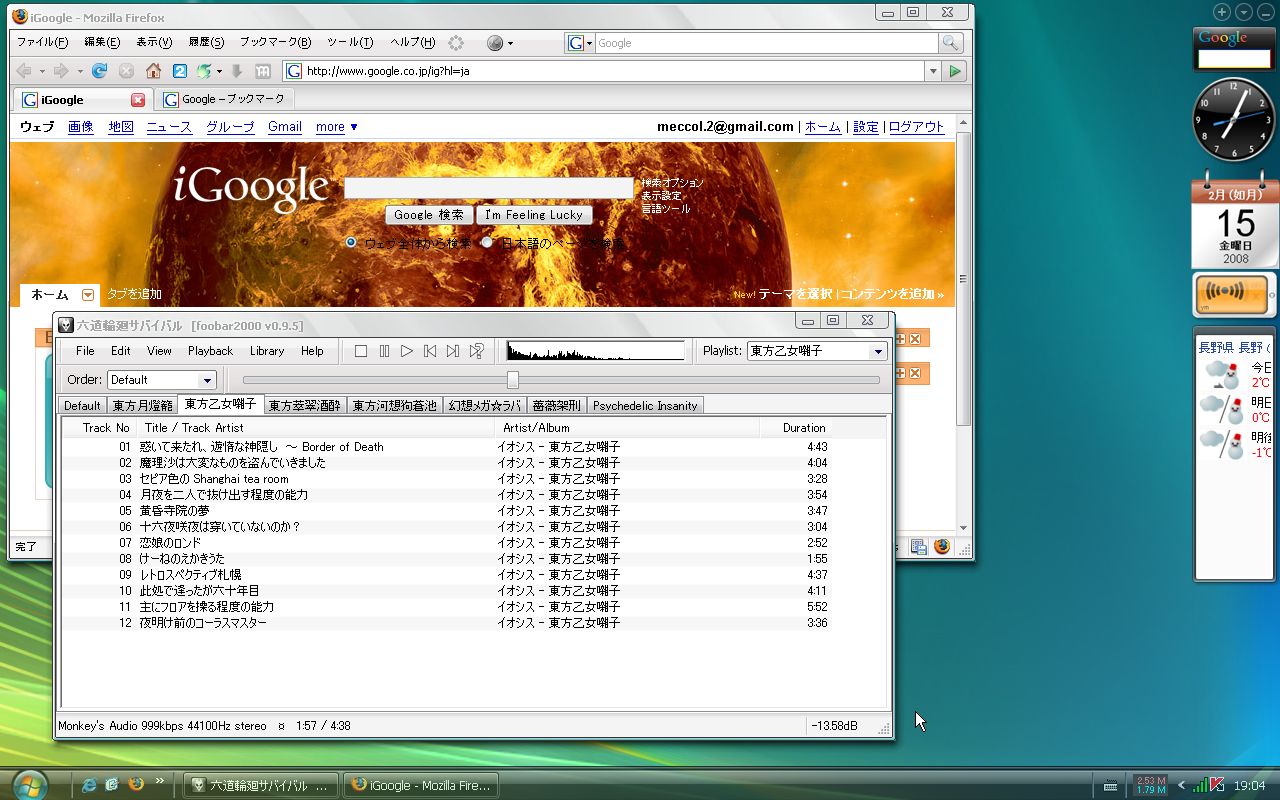The height and width of the screenshot is (800, 1280).
Task: Click the search magnifier in Firefox search bar
Action: click(x=950, y=43)
